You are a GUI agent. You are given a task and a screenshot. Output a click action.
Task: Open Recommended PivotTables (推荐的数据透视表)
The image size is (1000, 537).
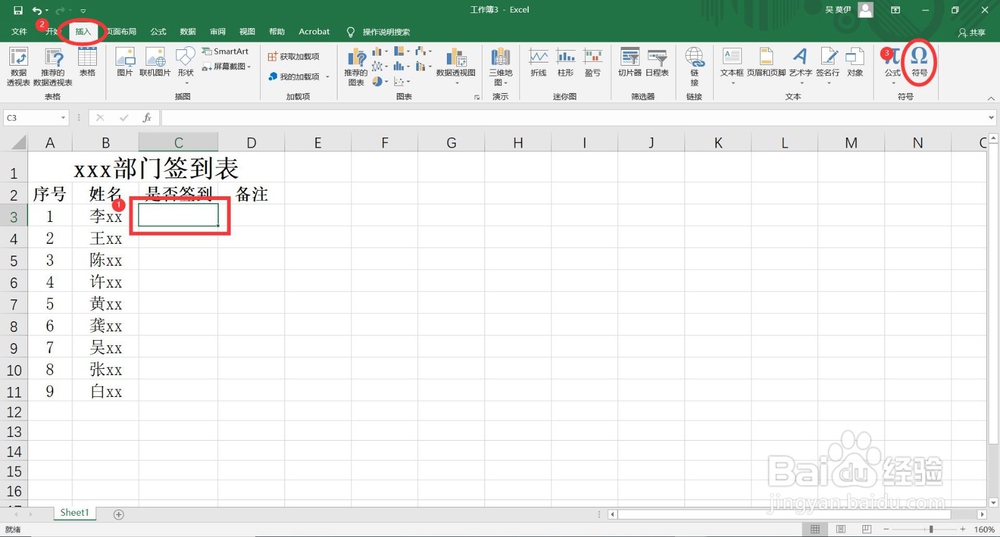pos(53,66)
